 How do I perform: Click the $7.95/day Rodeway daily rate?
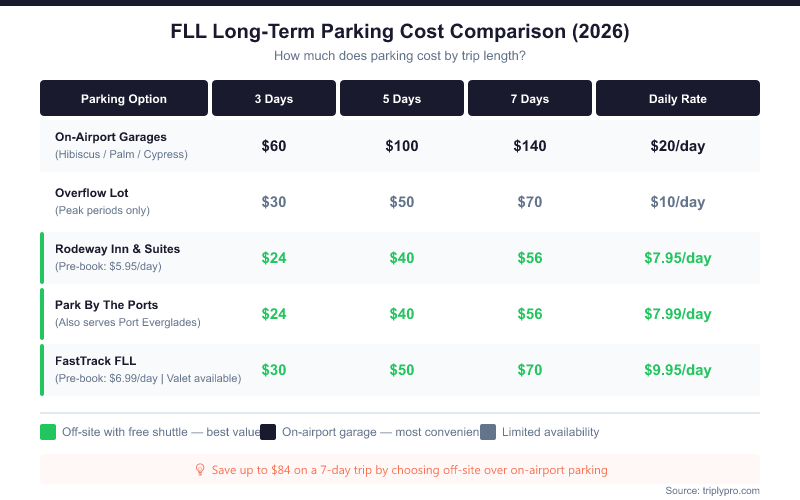[x=678, y=258]
